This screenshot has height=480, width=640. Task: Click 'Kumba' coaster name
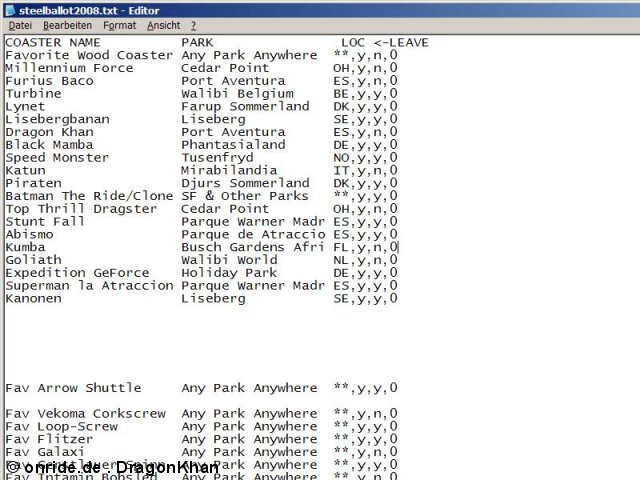25,247
